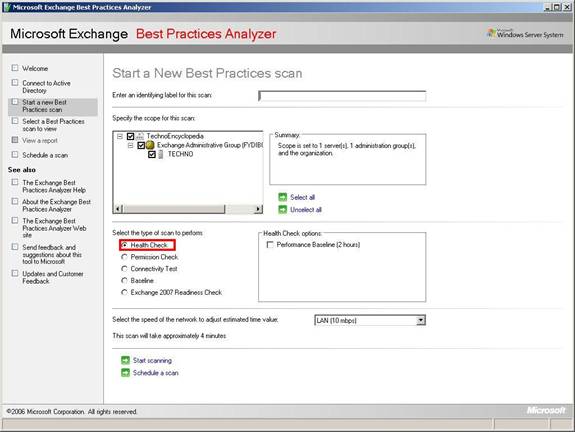
Task: Select the Health Check radio button
Action: [x=125, y=245]
